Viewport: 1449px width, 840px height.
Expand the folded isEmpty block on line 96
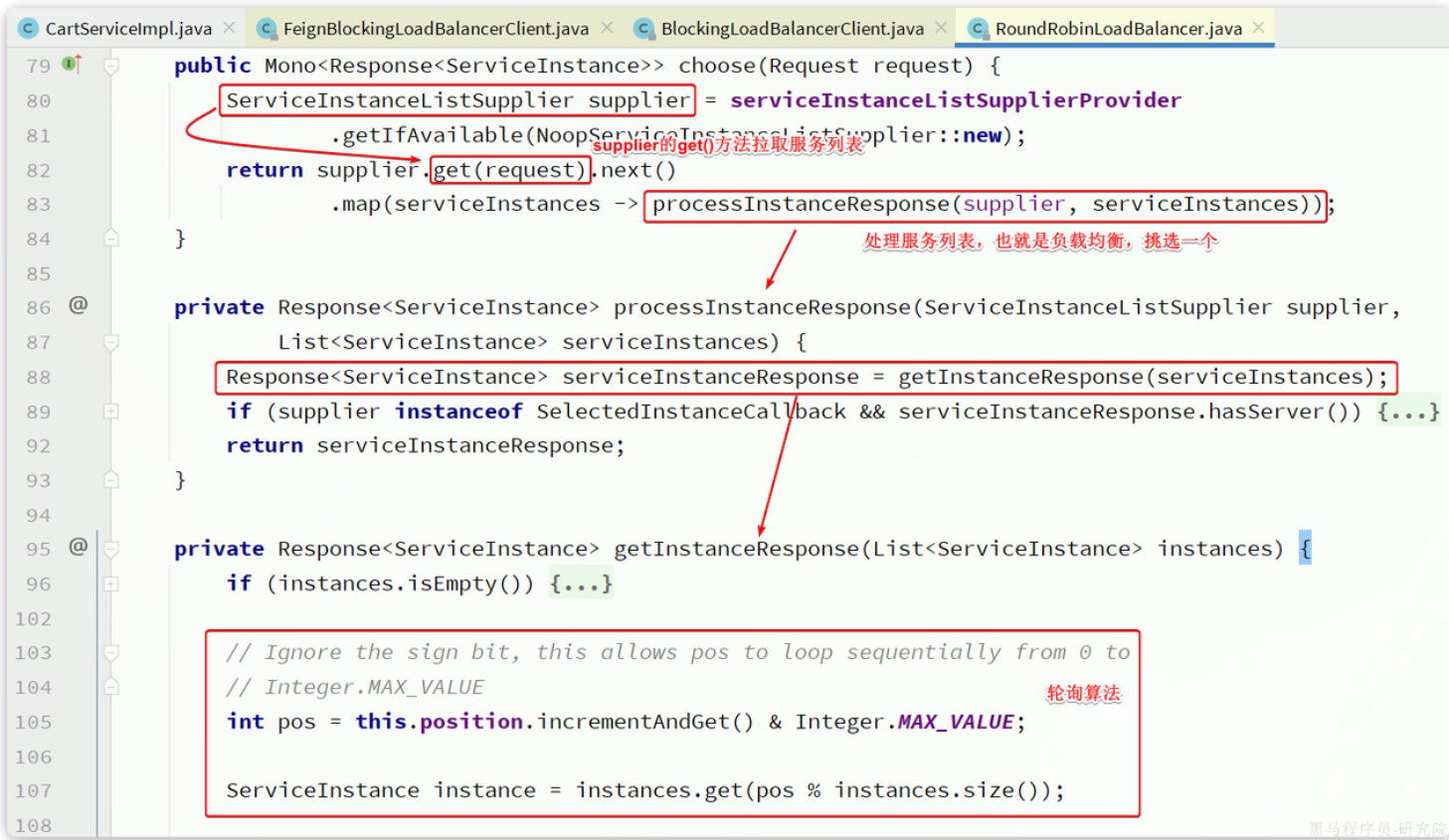coord(111,584)
